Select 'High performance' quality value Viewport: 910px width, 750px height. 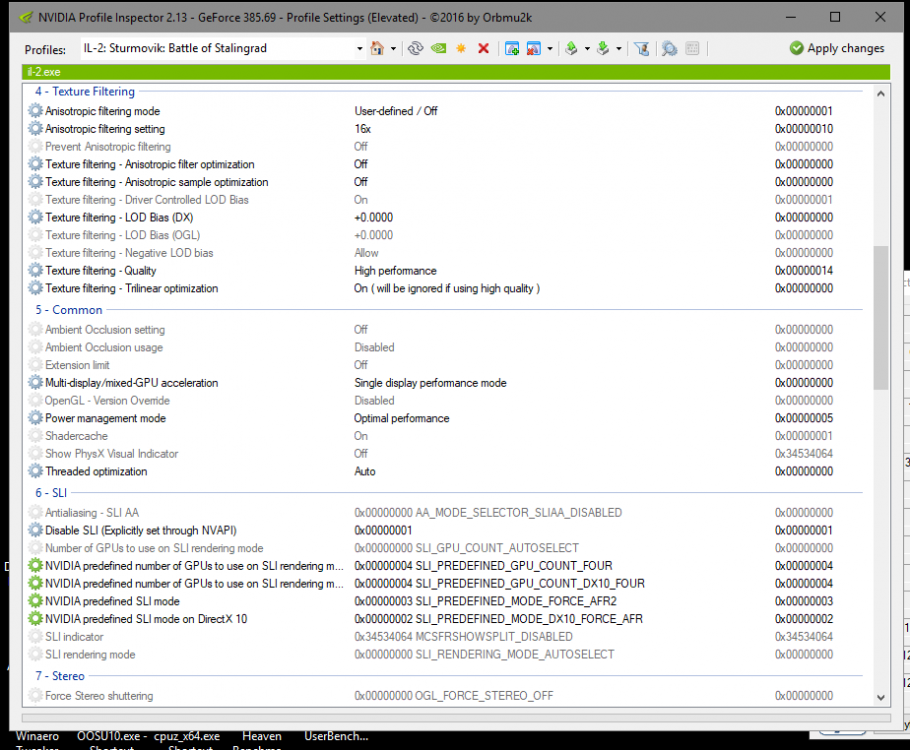click(395, 271)
